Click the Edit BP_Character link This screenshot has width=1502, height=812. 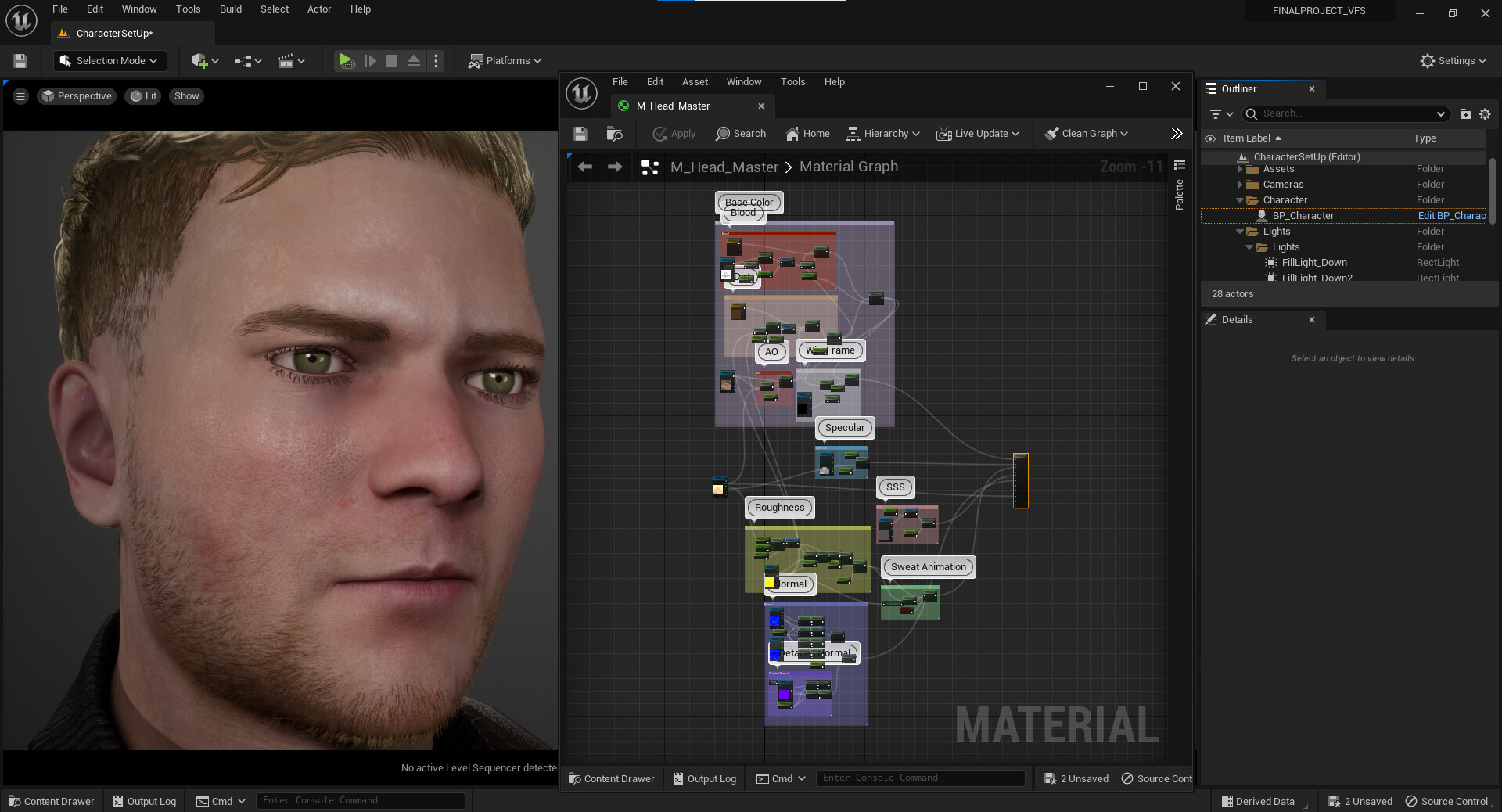(1451, 216)
